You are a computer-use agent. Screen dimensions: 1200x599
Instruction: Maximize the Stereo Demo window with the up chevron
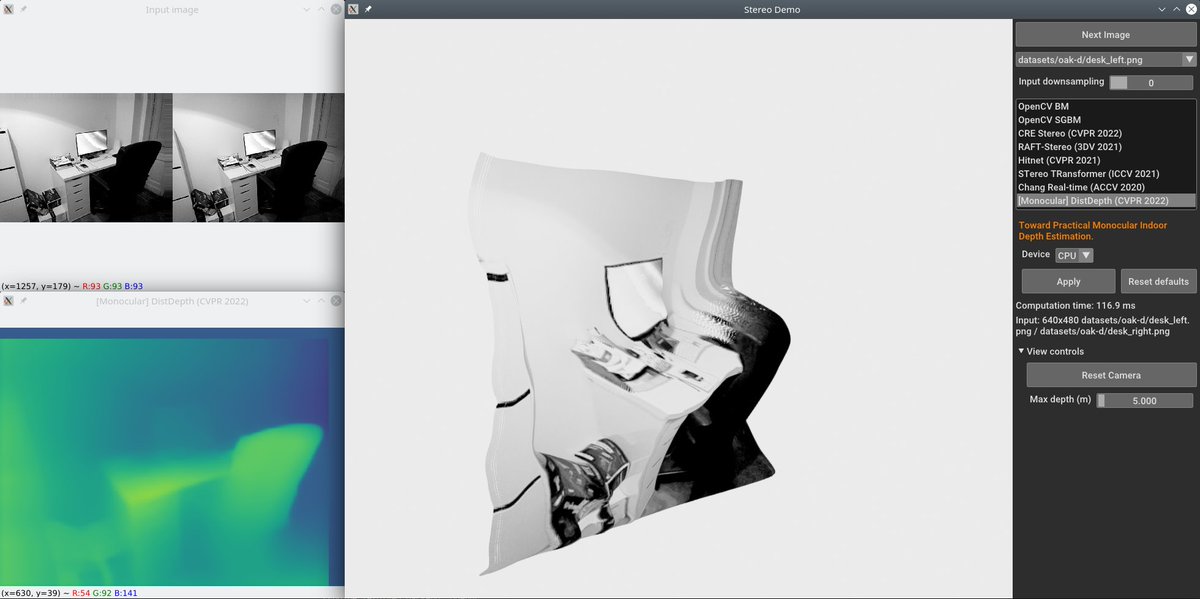[x=1176, y=9]
